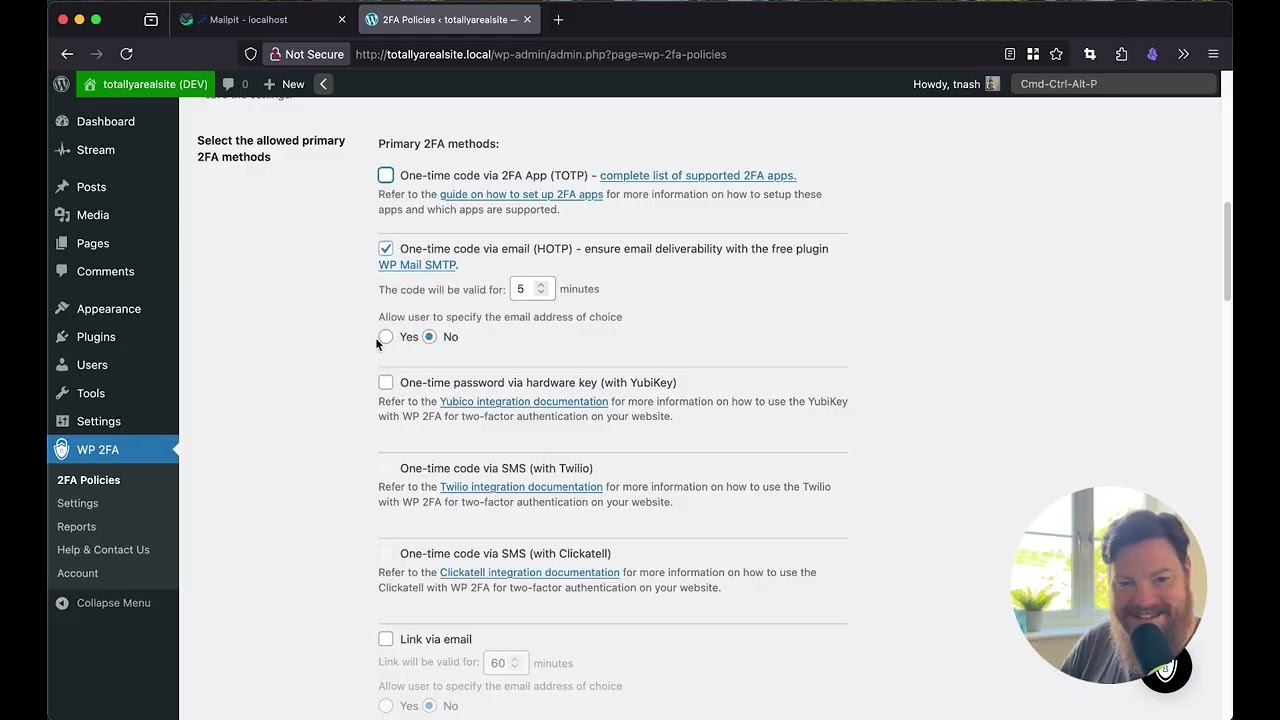The height and width of the screenshot is (720, 1280).
Task: Click the purple extension icon in toolbar
Action: (x=1152, y=54)
